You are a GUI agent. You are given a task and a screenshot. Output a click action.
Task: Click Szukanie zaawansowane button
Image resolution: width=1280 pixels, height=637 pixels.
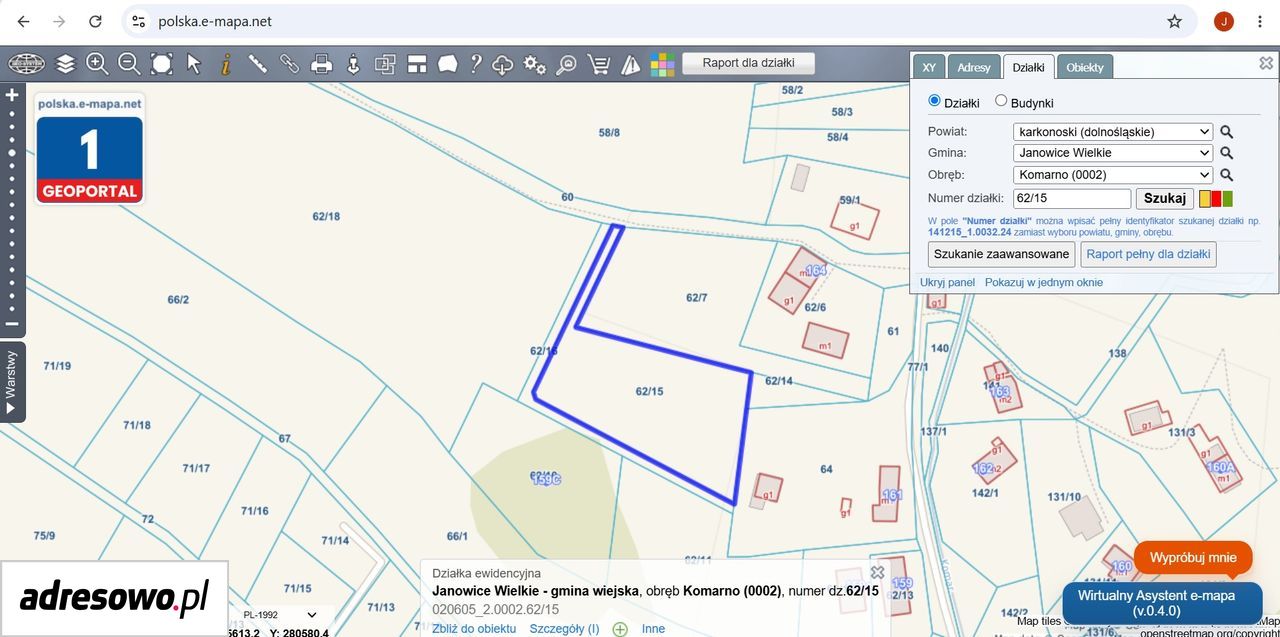1001,254
